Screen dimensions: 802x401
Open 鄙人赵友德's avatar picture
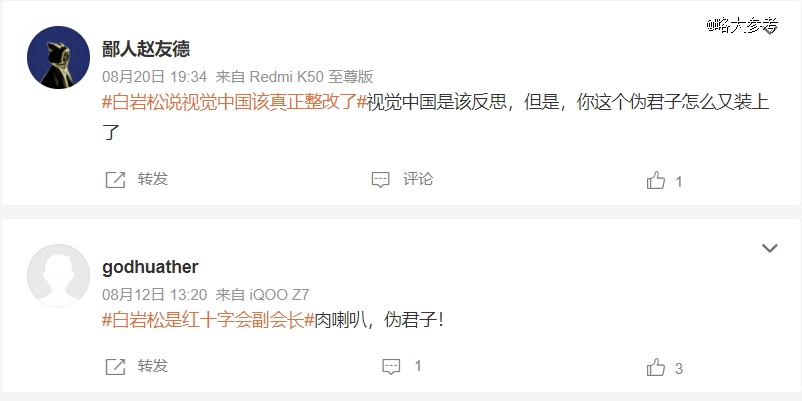[58, 57]
